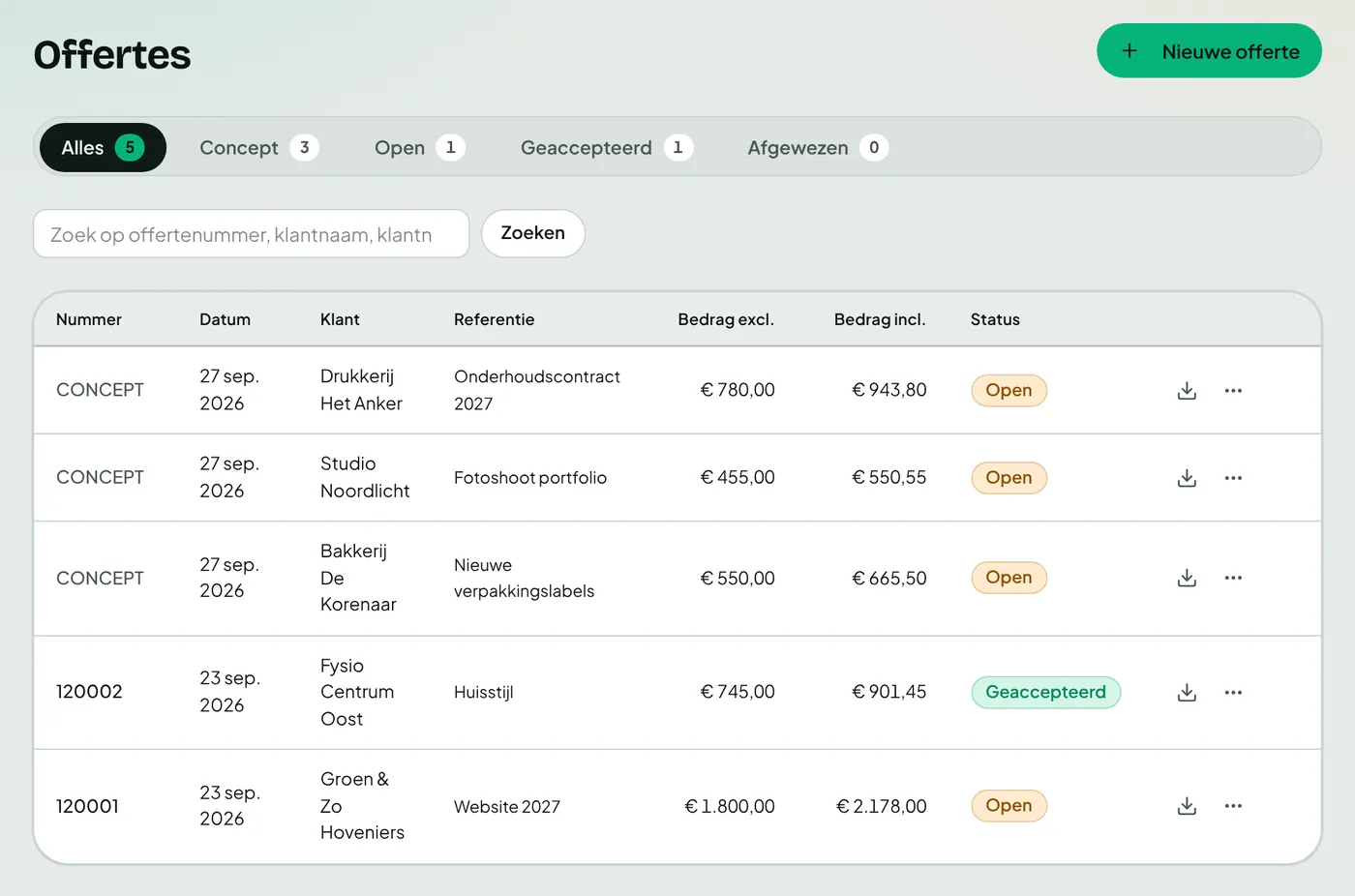Viewport: 1355px width, 896px height.
Task: Download the Bakkerij De Korenaar quote
Action: pos(1187,578)
